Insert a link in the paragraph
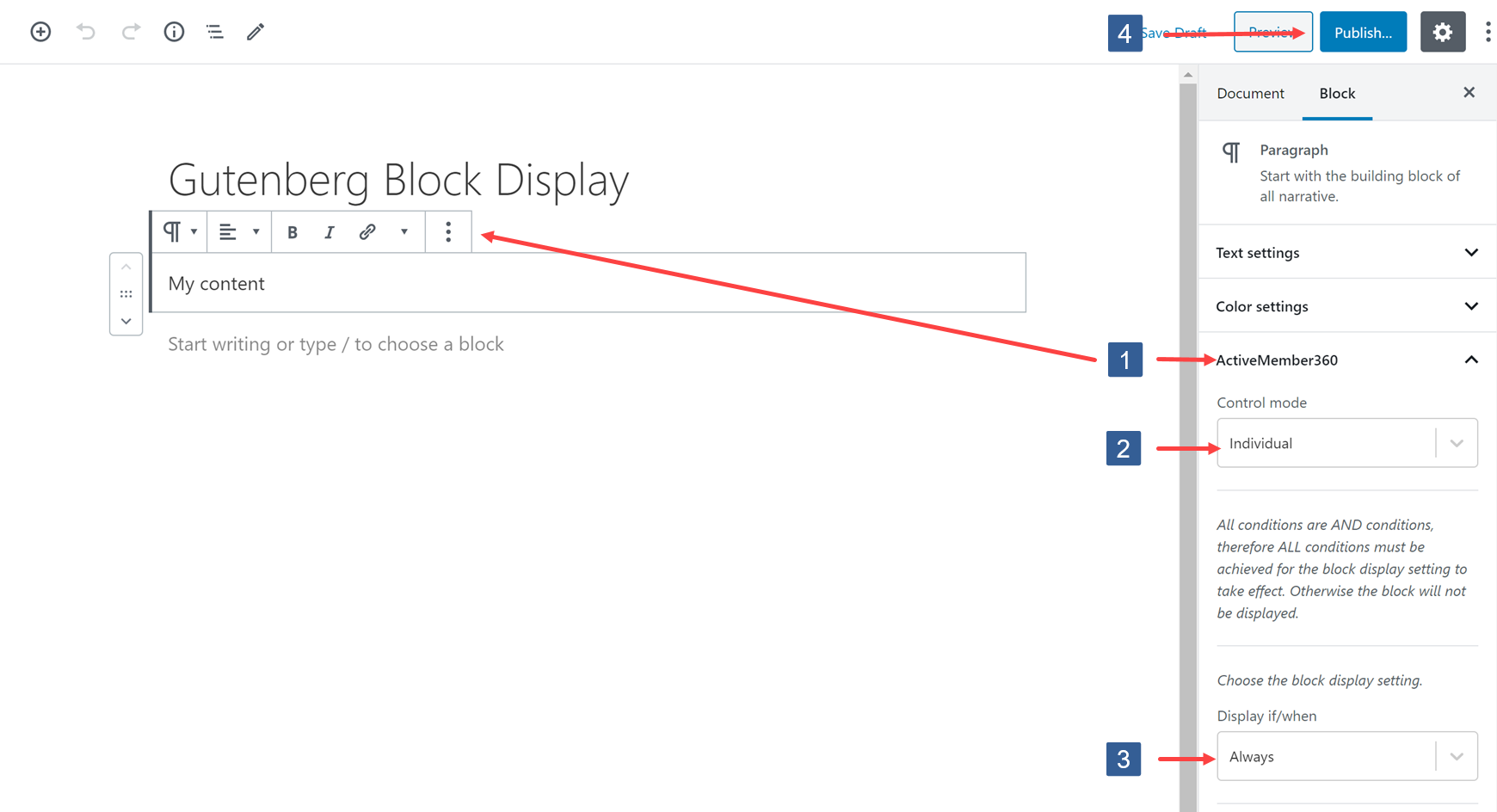Viewport: 1497px width, 812px height. click(x=367, y=231)
